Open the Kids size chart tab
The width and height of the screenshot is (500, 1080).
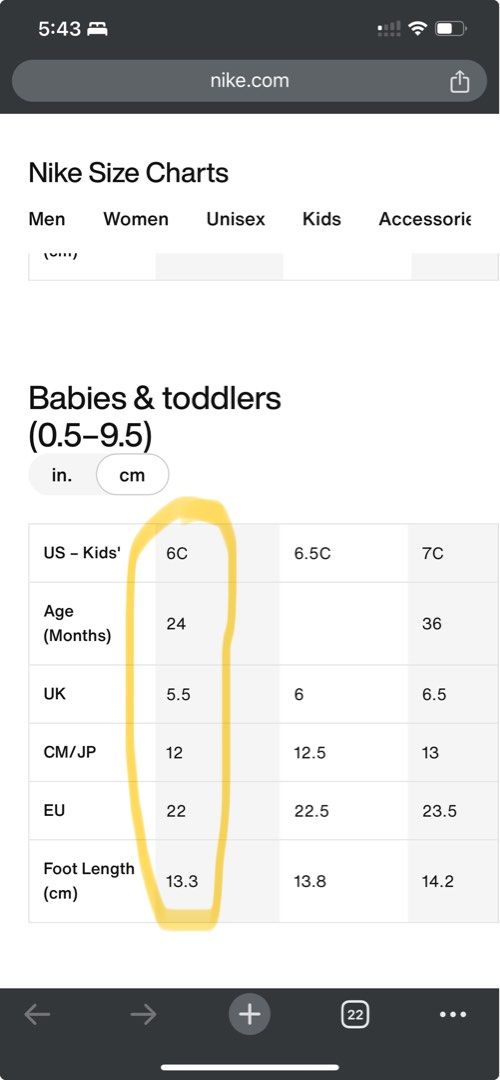click(x=322, y=219)
